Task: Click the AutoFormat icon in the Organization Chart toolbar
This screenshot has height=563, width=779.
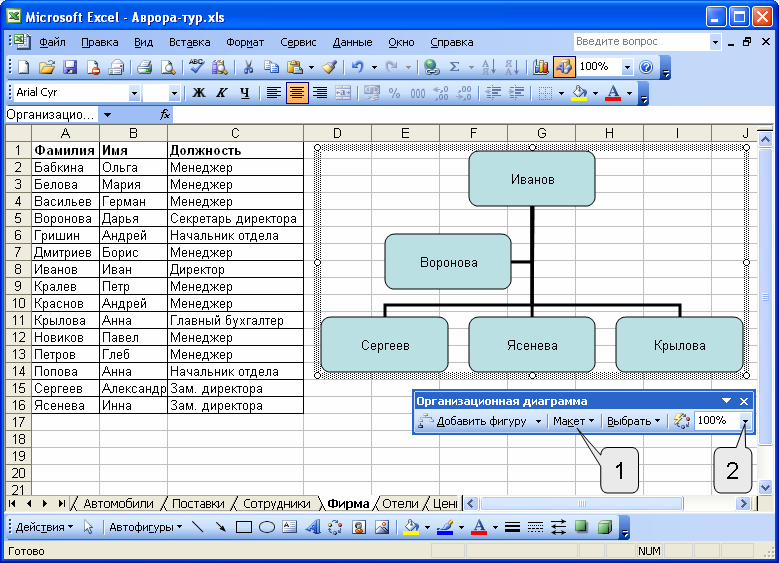Action: (x=682, y=421)
